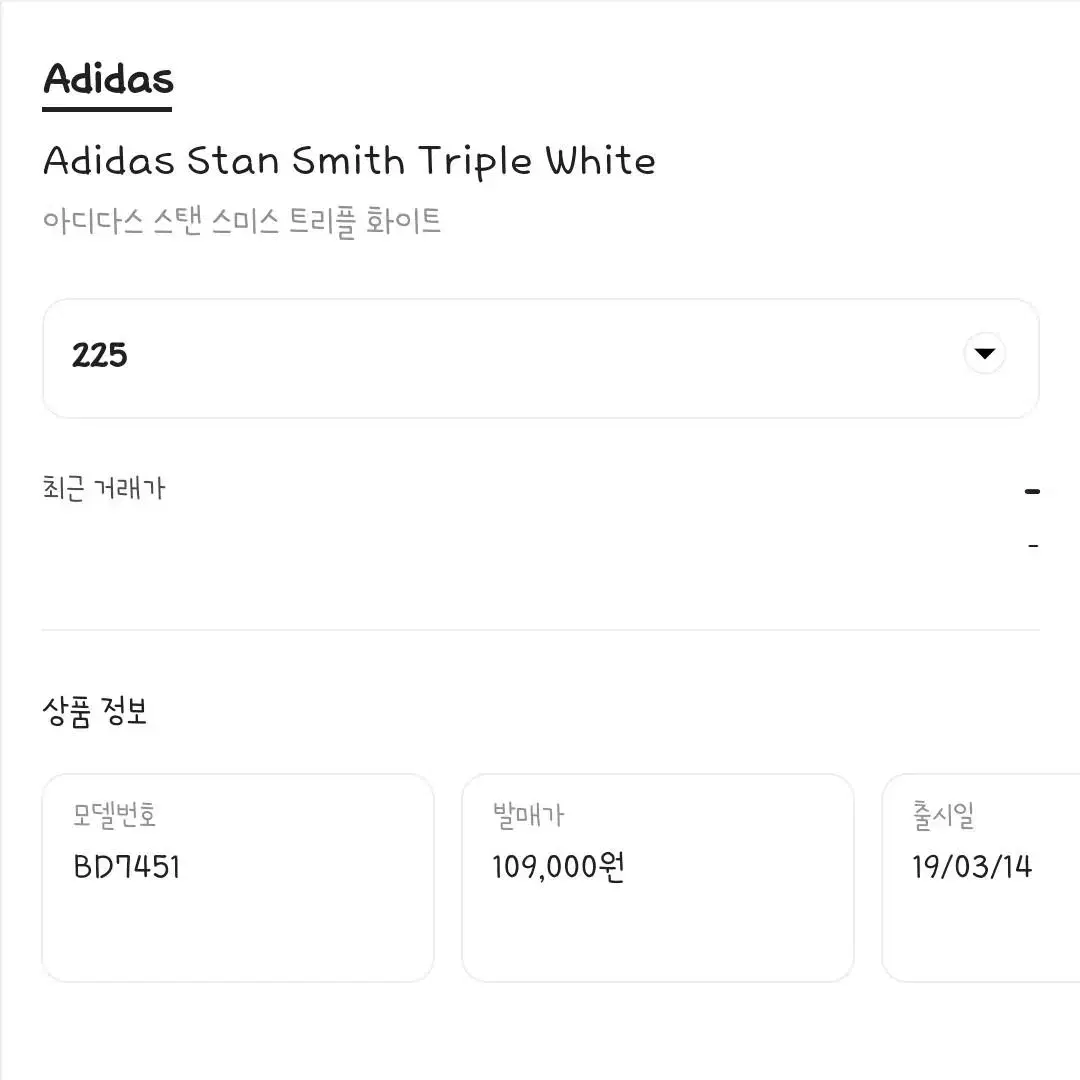Click the Adidas Stan Smith Triple White title
This screenshot has width=1080, height=1080.
[x=349, y=161]
